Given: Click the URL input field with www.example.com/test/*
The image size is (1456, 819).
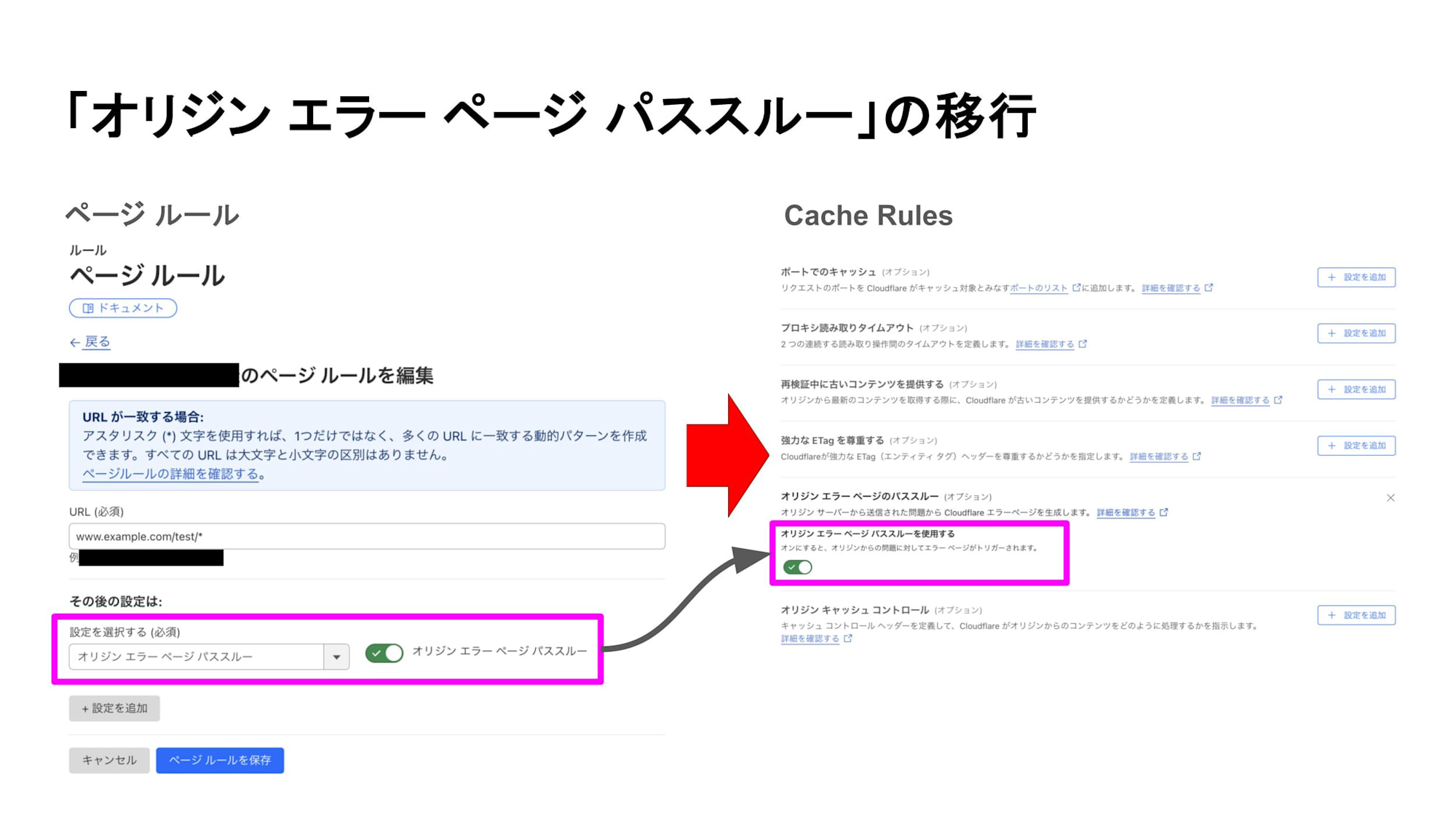Looking at the screenshot, I should tap(367, 537).
